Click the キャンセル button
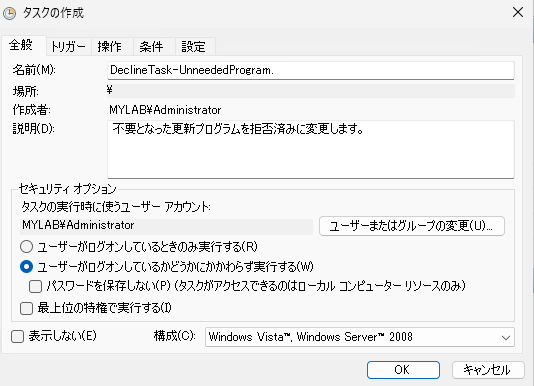Viewport: 534px width, 386px height. tap(488, 370)
